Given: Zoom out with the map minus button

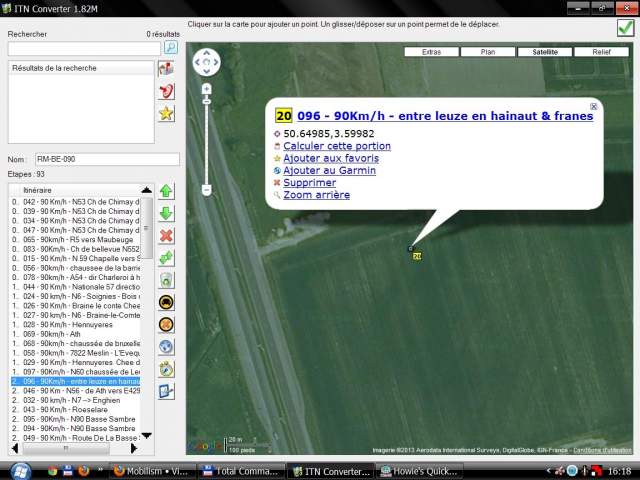Looking at the screenshot, I should point(206,190).
